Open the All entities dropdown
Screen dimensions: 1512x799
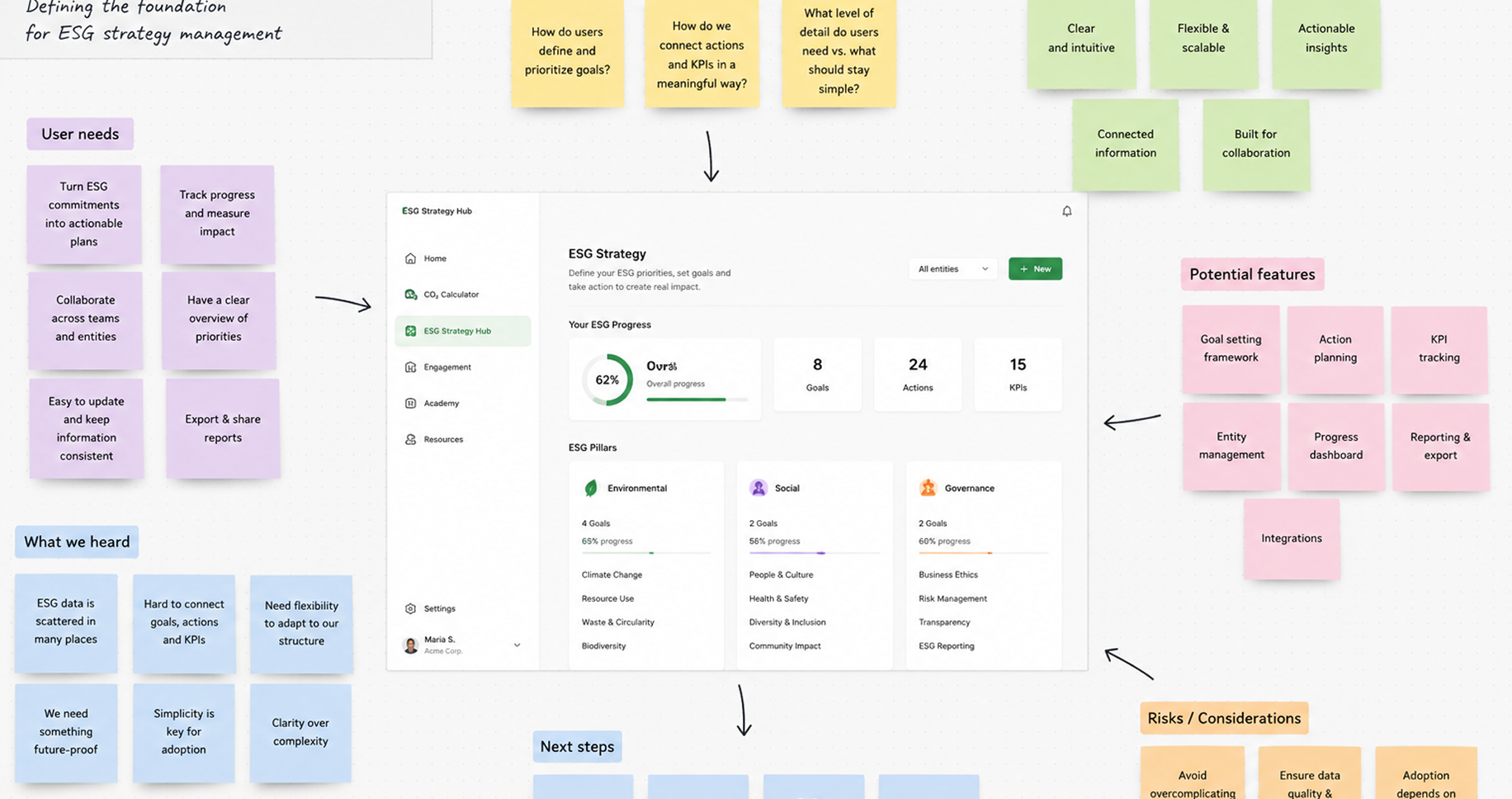[x=952, y=269]
